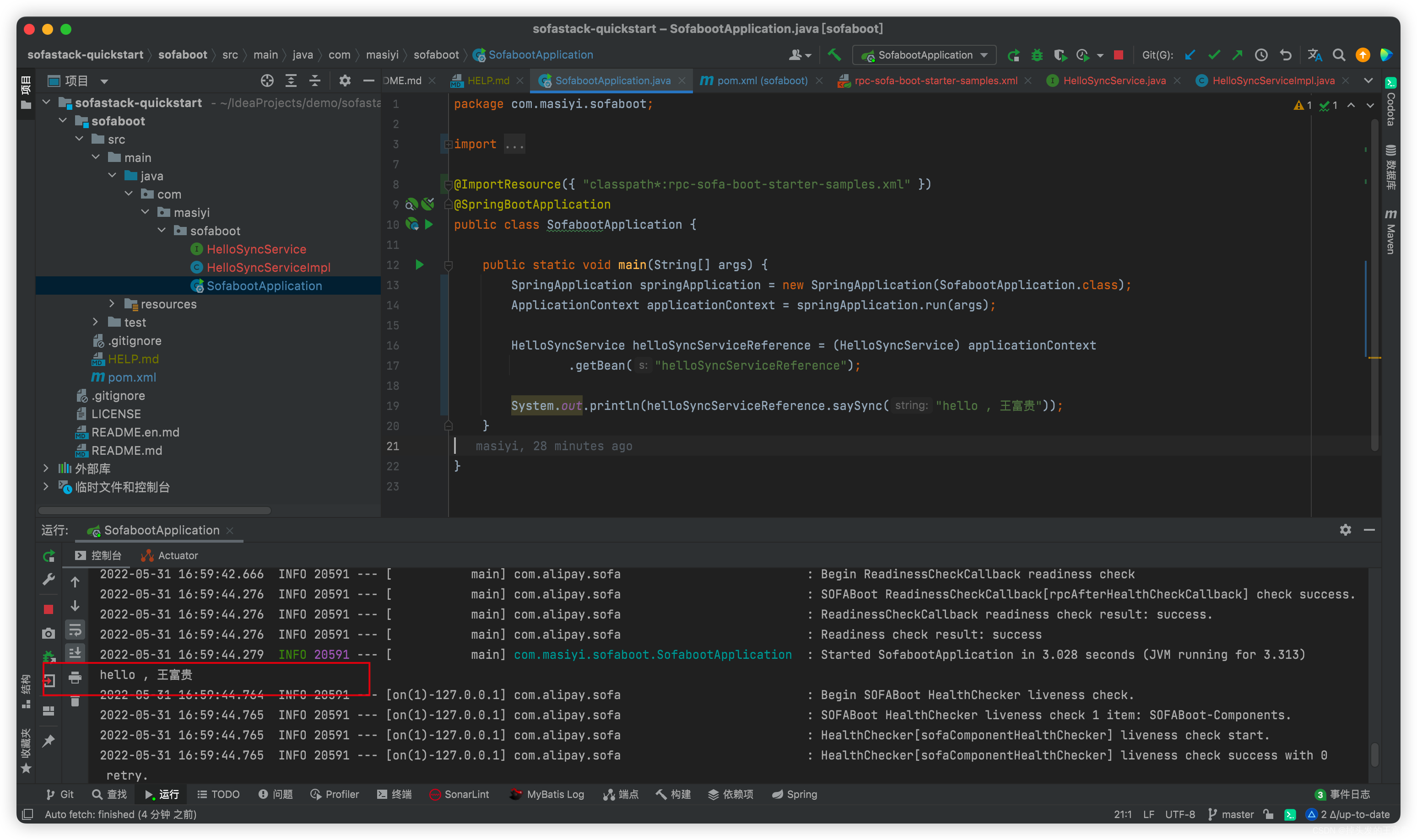
Task: Click the Build project hammer icon
Action: [834, 55]
